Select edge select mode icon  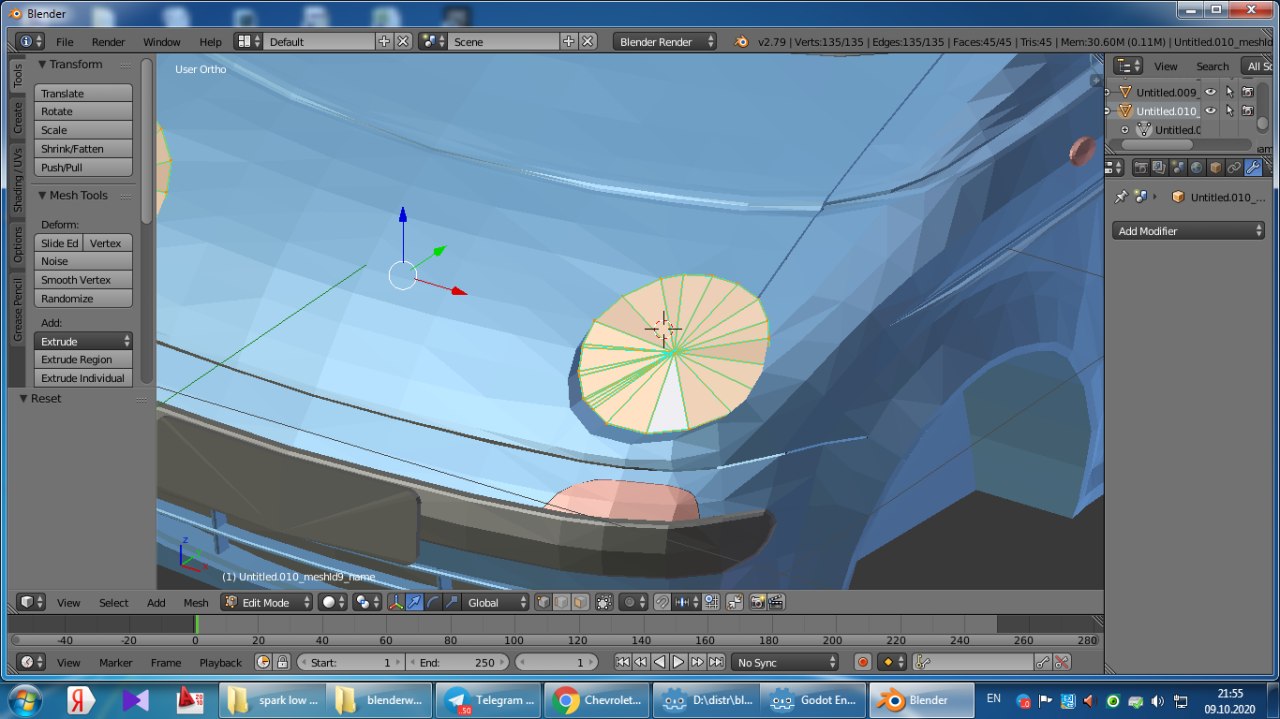pyautogui.click(x=562, y=602)
